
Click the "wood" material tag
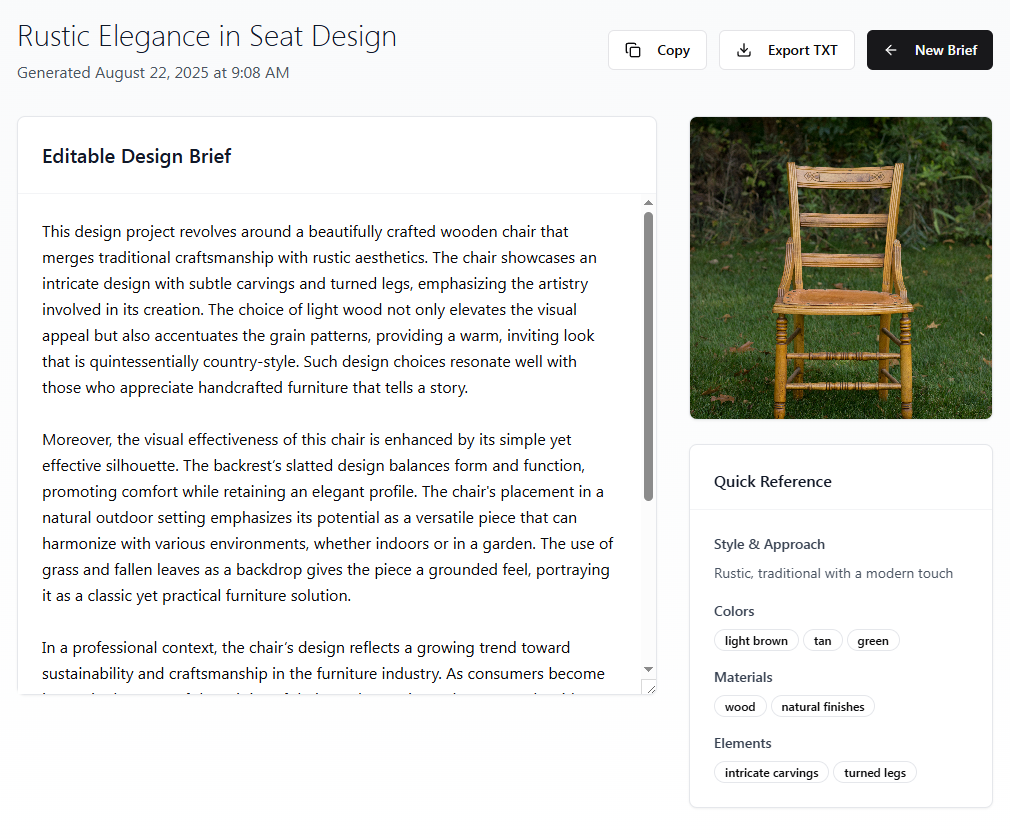tap(740, 707)
